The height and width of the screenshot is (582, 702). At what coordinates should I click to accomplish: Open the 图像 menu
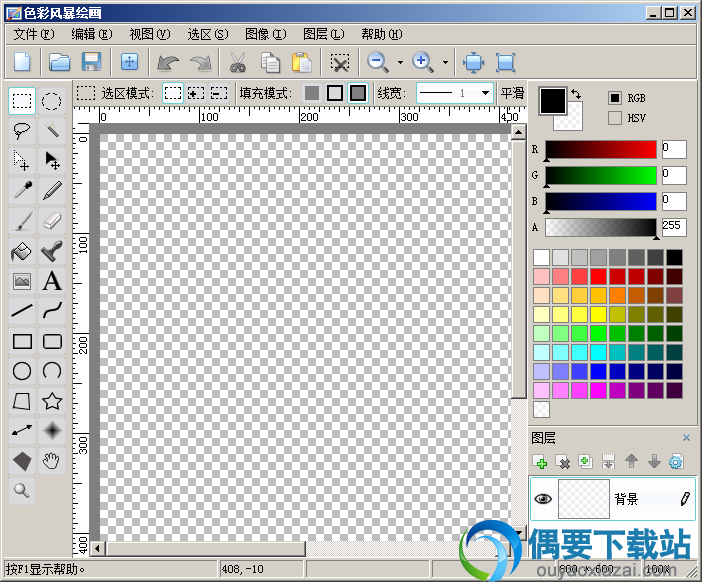tap(265, 34)
